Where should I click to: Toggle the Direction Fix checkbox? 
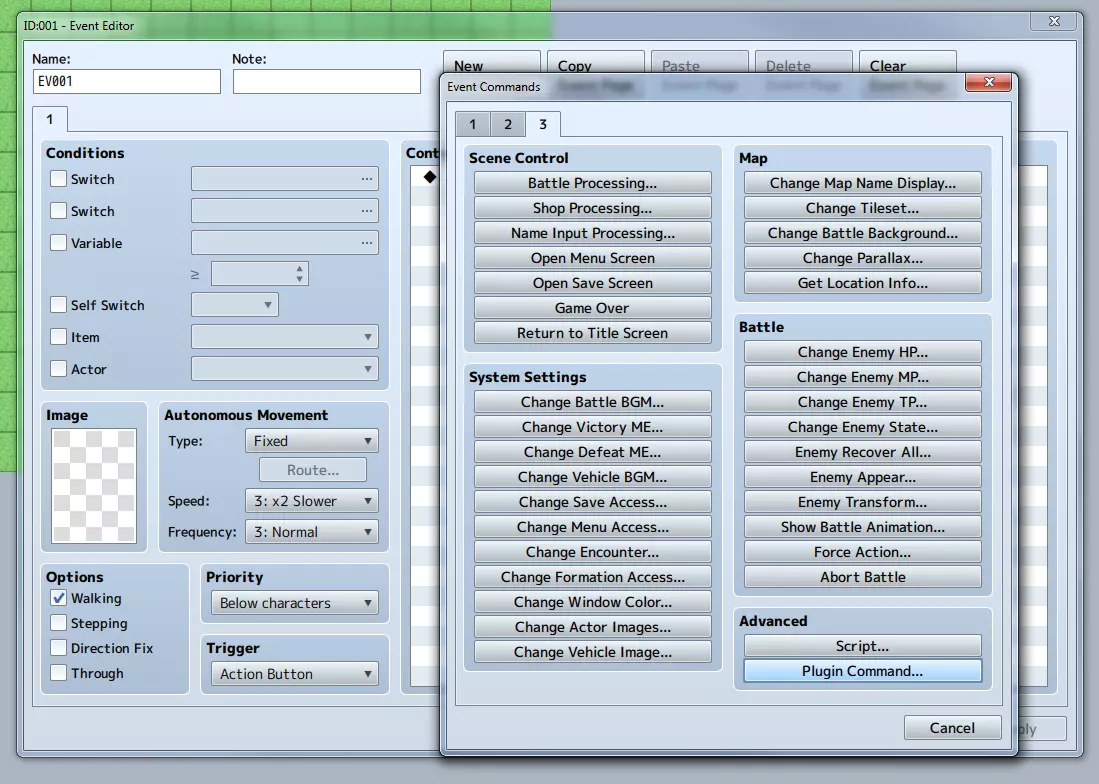click(x=59, y=648)
